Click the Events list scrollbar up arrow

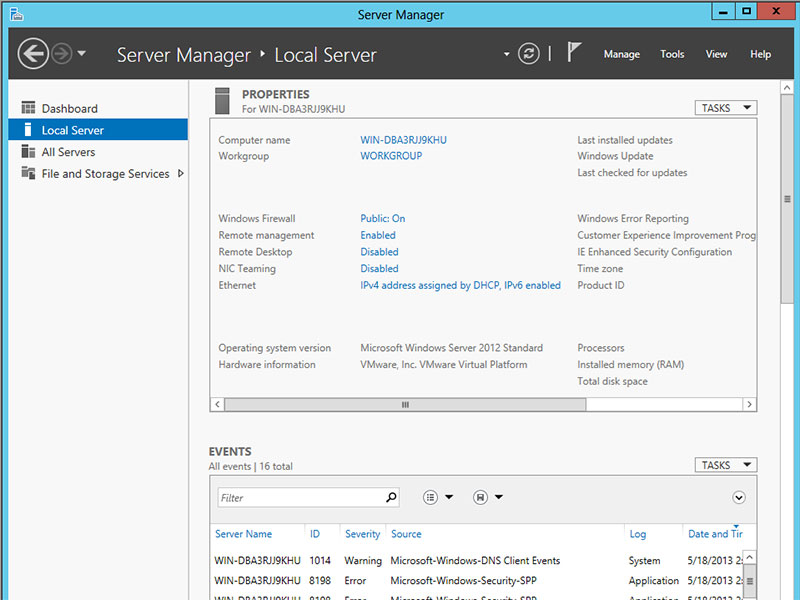point(749,557)
